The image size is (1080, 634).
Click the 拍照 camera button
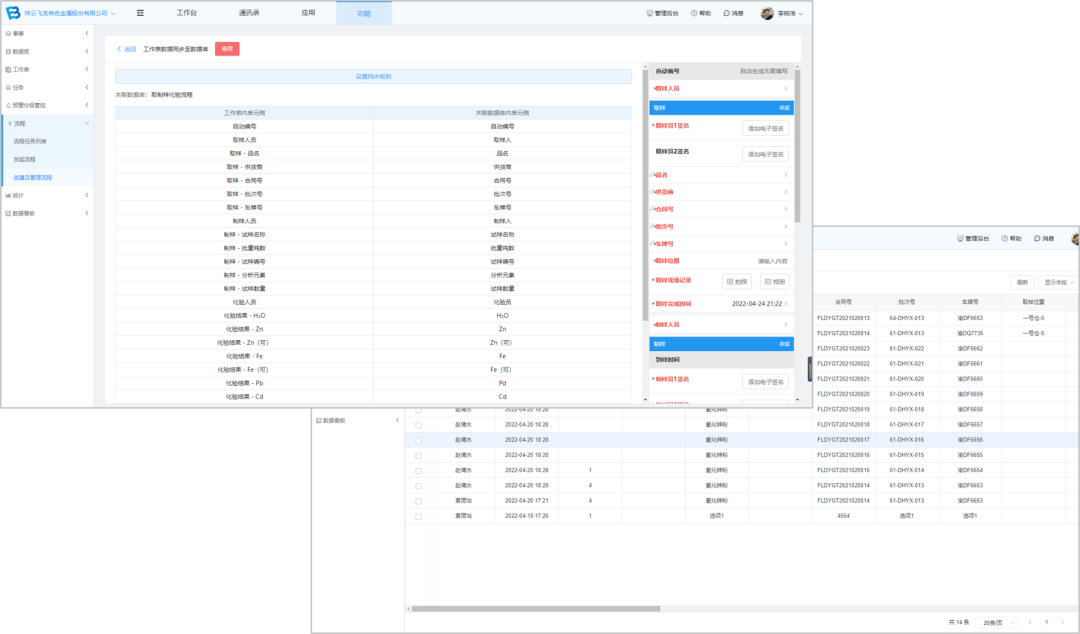click(737, 282)
